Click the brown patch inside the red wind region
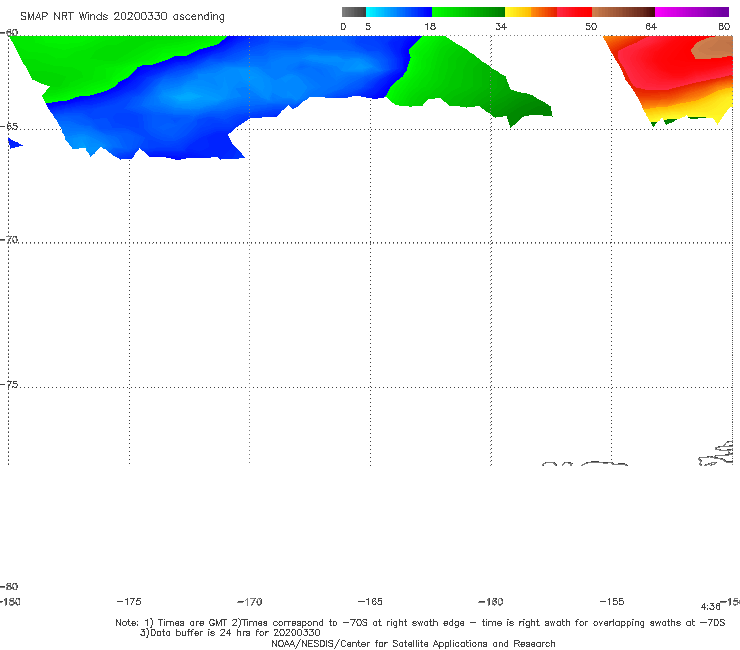740x650 pixels. pos(715,48)
